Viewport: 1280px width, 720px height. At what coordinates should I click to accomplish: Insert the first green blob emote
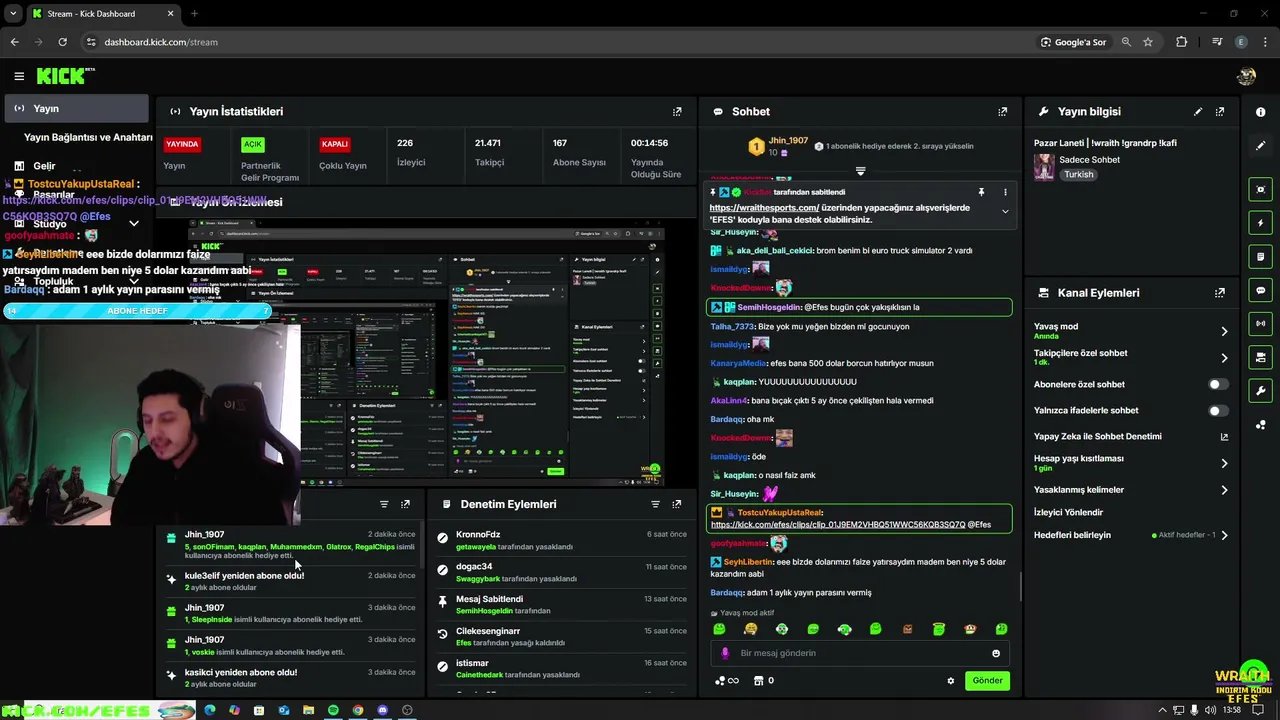coord(719,629)
